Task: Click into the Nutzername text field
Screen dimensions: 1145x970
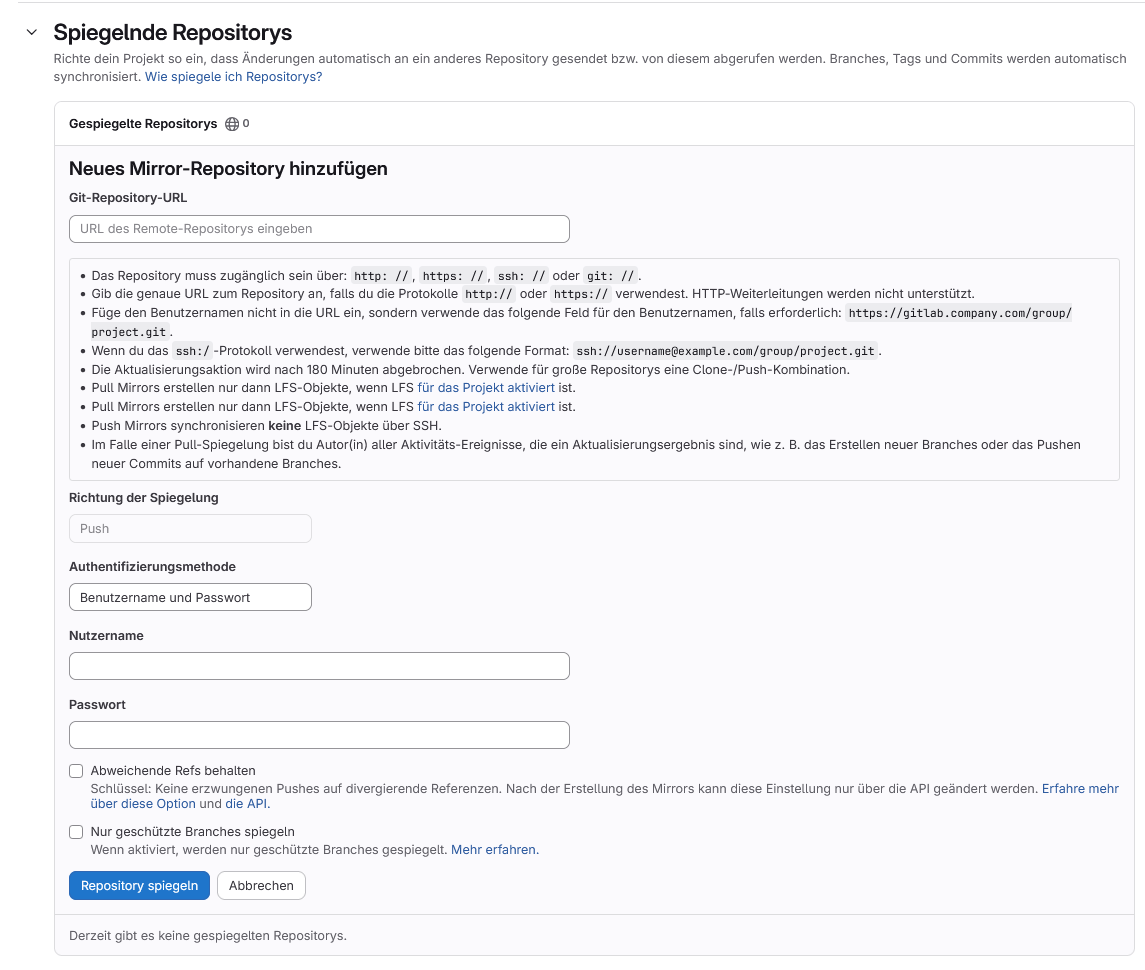Action: pyautogui.click(x=319, y=666)
